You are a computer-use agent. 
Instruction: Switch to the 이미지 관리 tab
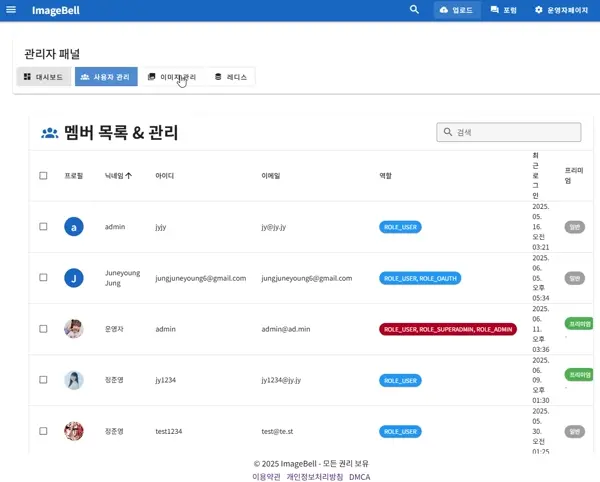point(172,77)
